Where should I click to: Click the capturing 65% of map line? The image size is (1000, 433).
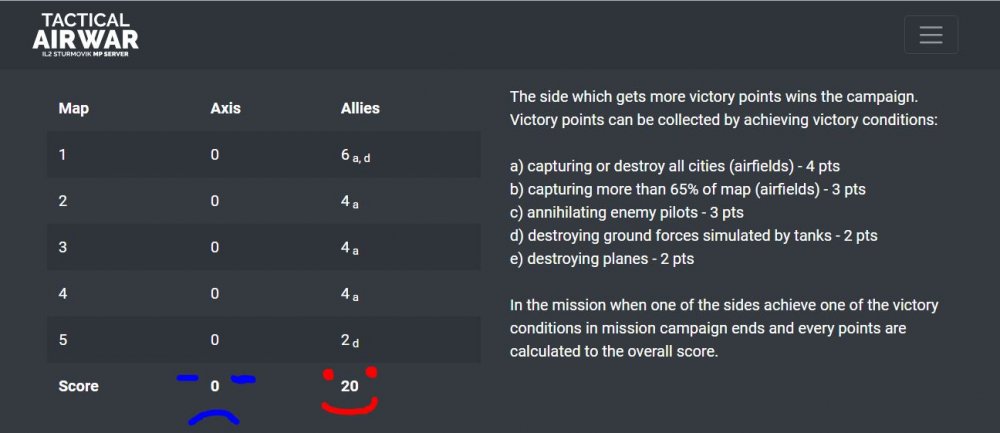coord(687,188)
